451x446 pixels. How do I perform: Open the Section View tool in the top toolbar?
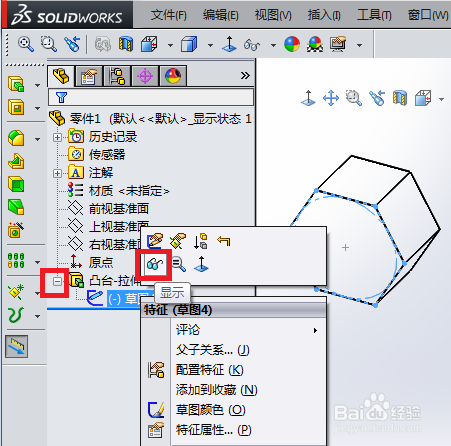pos(126,44)
